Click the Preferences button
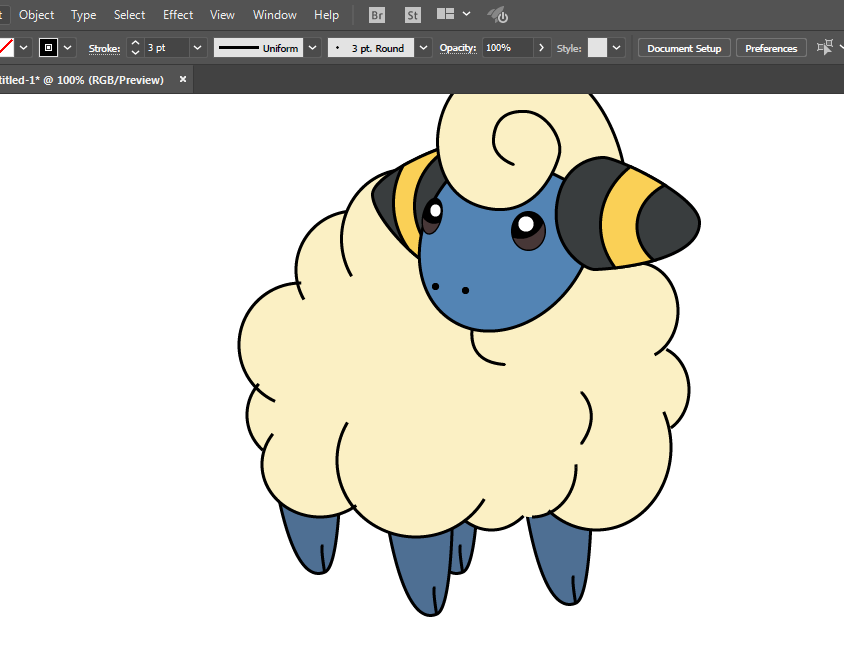This screenshot has height=657, width=844. point(771,48)
